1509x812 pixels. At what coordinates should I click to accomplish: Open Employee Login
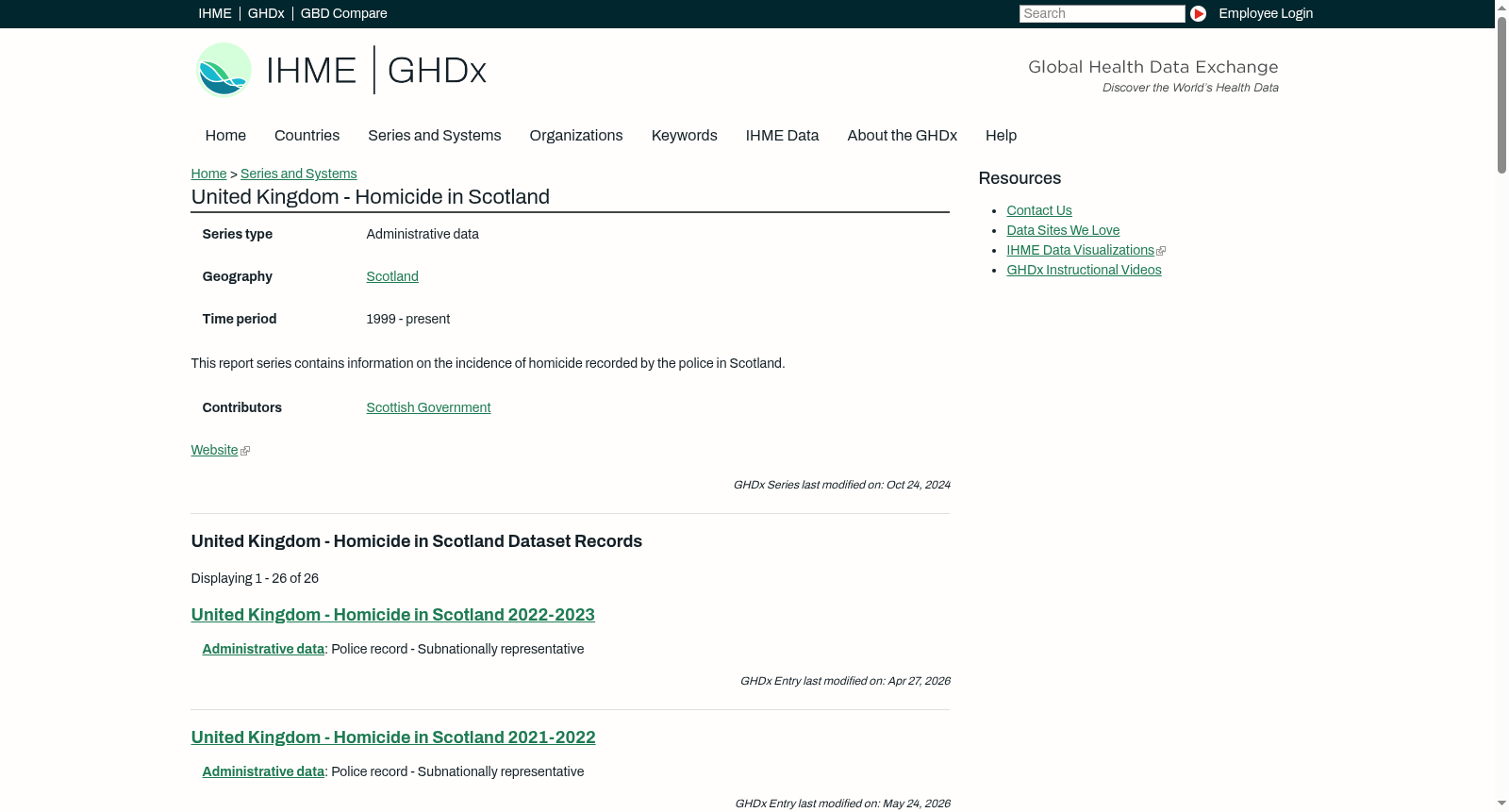click(x=1266, y=13)
